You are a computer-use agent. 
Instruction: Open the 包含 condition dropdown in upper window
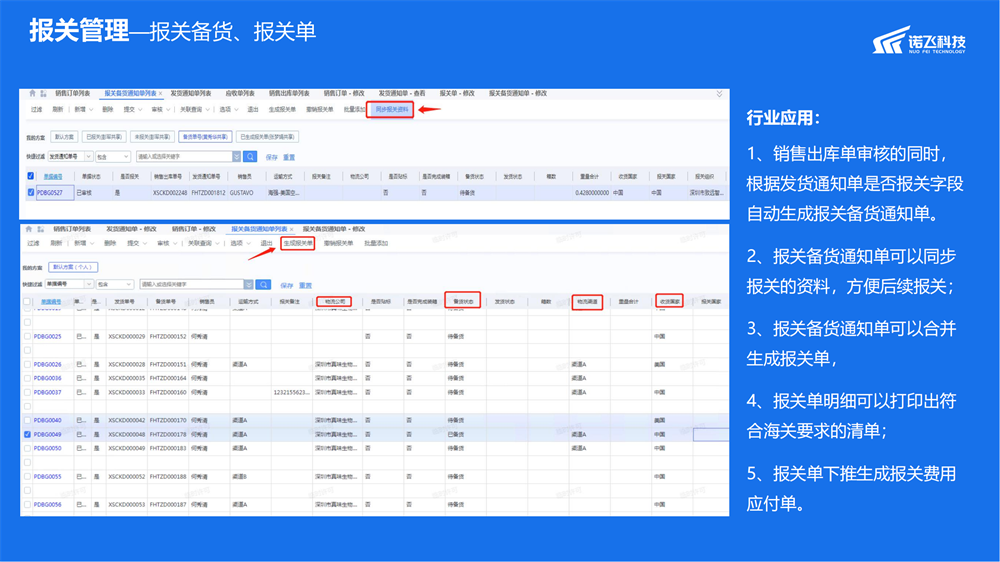coord(113,156)
